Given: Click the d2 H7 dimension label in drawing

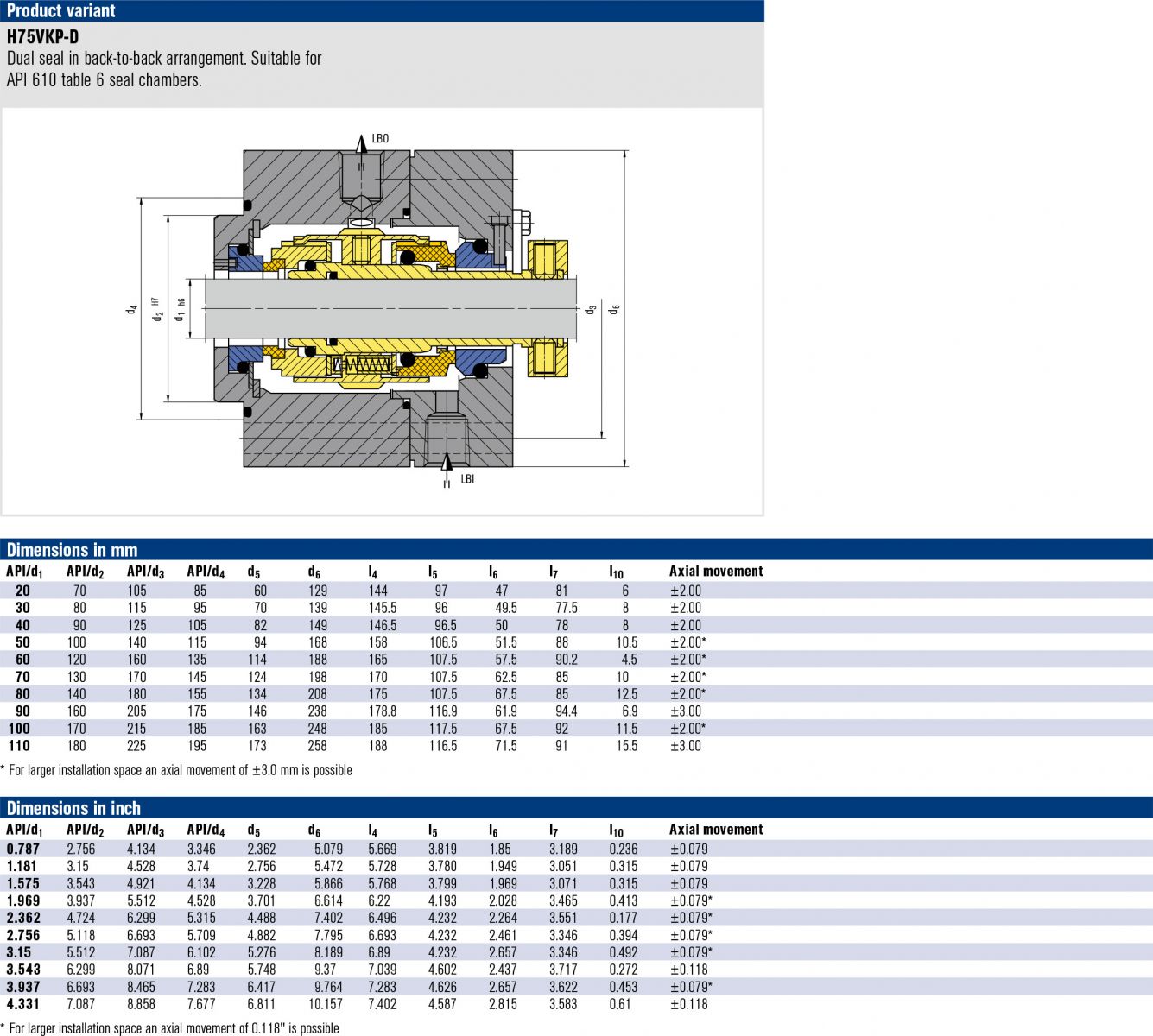Looking at the screenshot, I should [157, 309].
